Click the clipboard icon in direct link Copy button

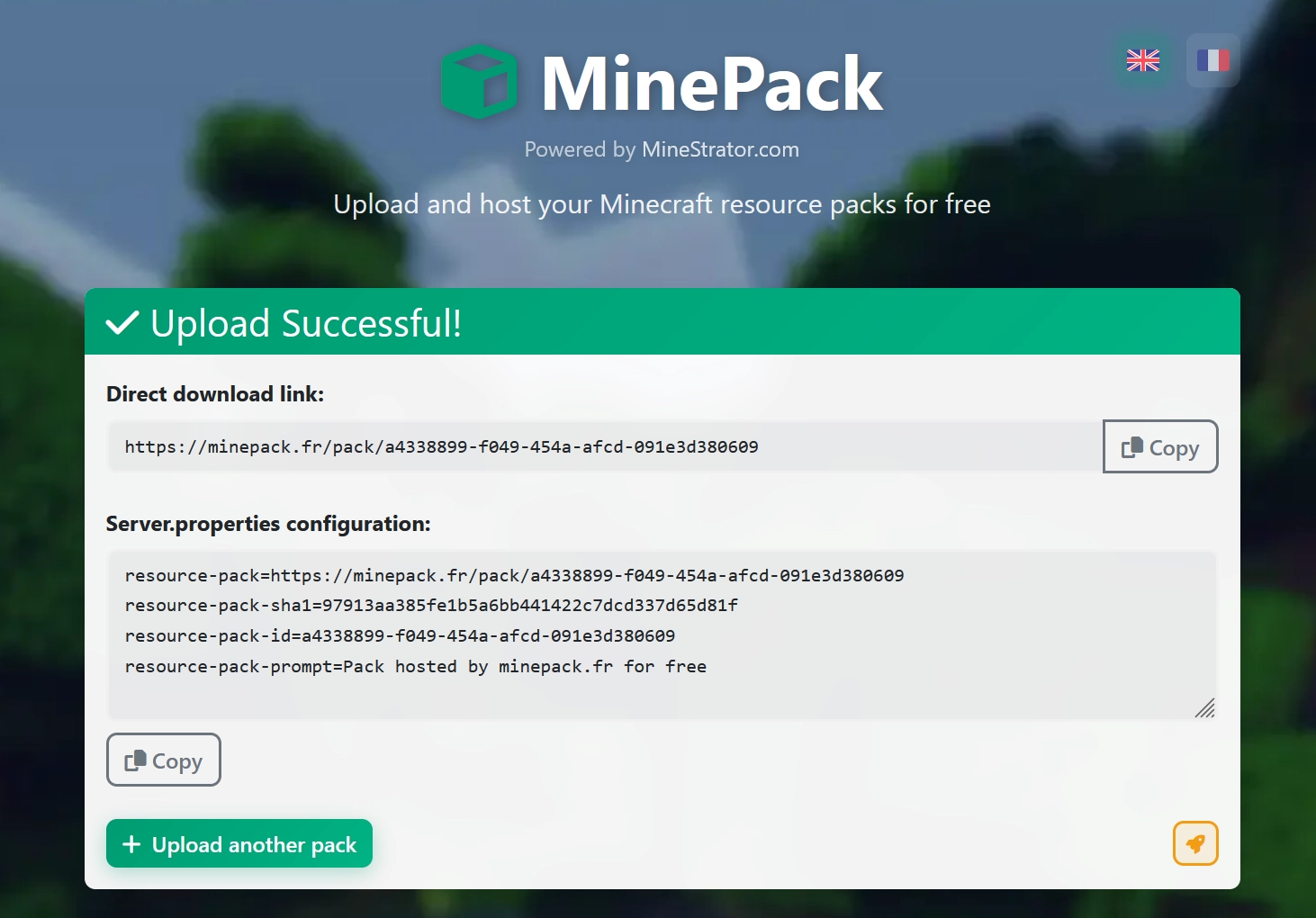pos(1131,447)
